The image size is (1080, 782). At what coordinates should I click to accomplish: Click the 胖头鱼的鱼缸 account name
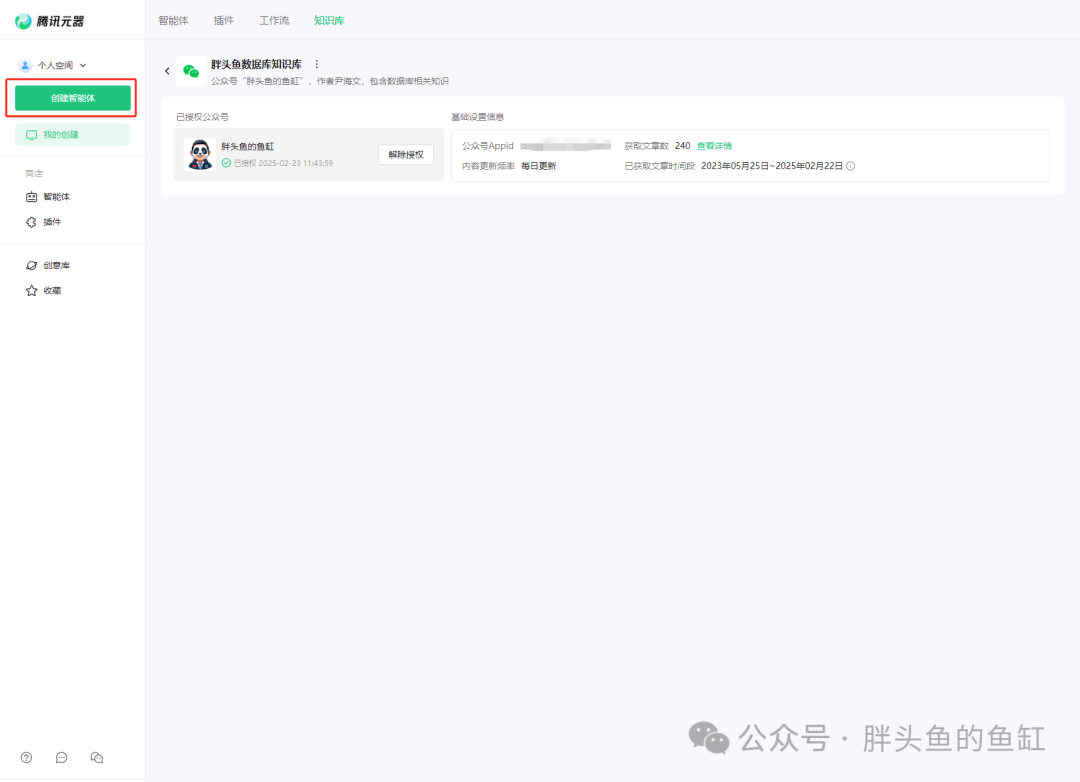coord(247,146)
